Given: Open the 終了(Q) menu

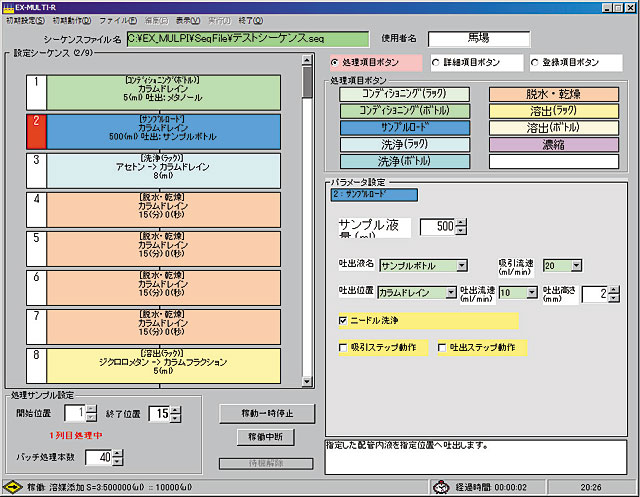Looking at the screenshot, I should (x=251, y=20).
